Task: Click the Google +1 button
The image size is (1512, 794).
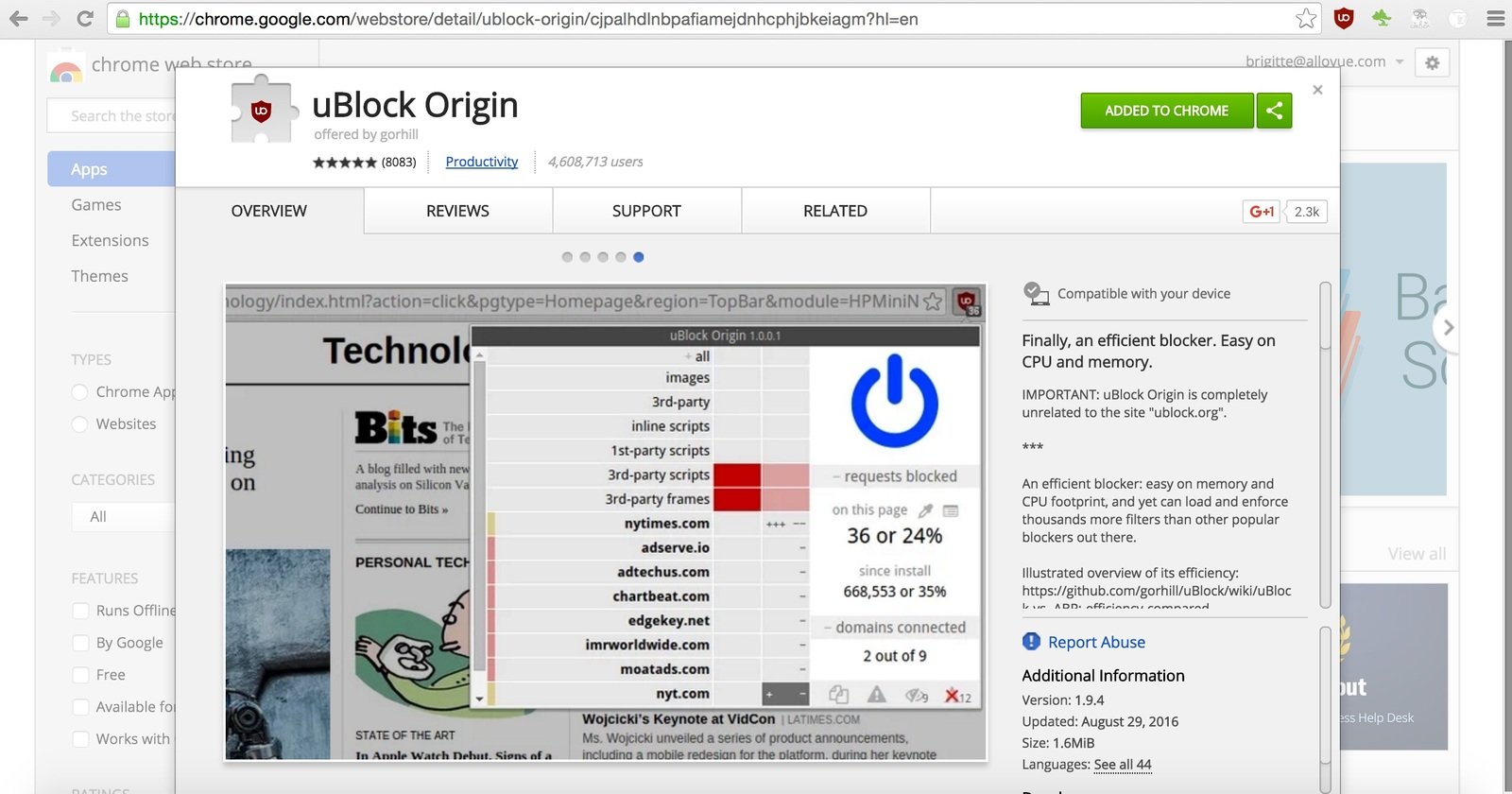Action: click(x=1261, y=212)
